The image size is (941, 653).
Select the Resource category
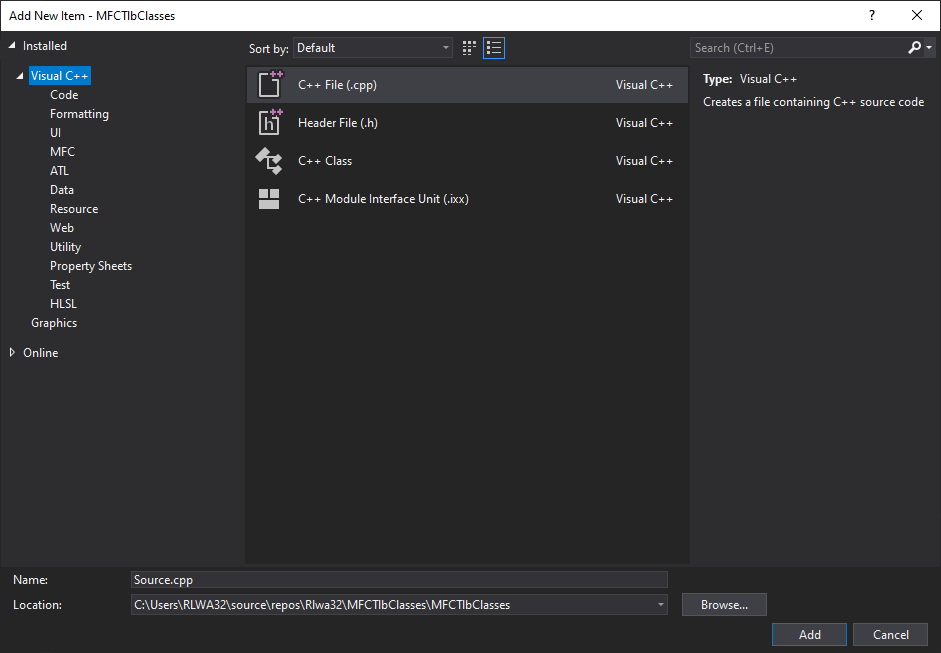coord(74,209)
